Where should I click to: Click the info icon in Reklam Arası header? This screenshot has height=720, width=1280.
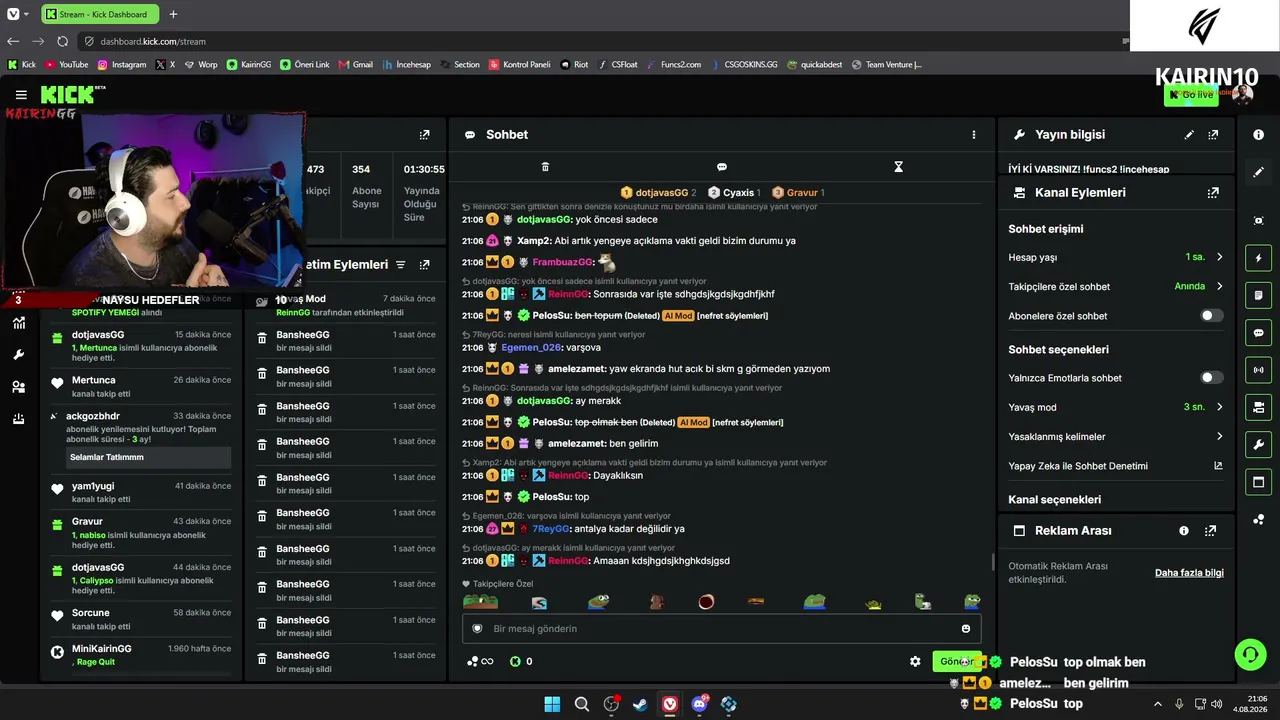coord(1184,531)
